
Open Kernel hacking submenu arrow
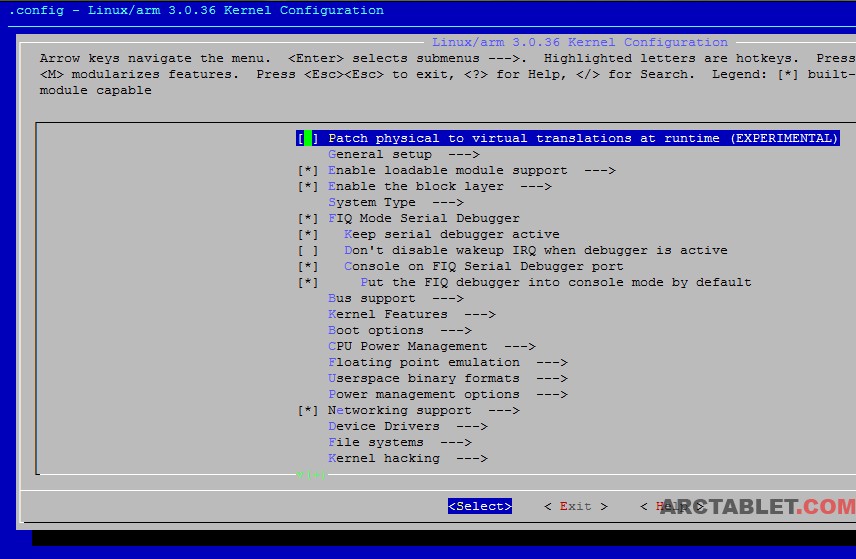pyautogui.click(x=472, y=459)
